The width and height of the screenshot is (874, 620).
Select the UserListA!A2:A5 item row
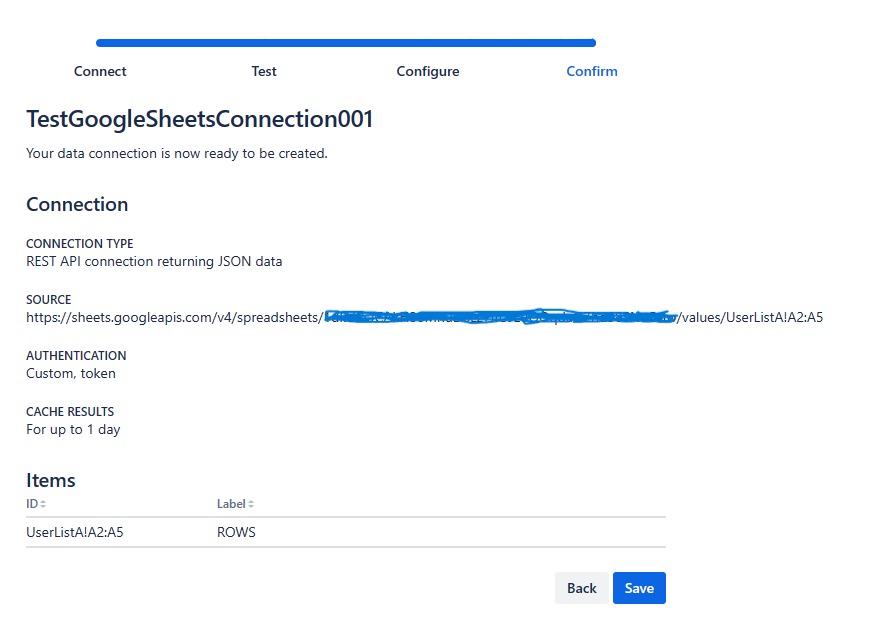[x=74, y=532]
